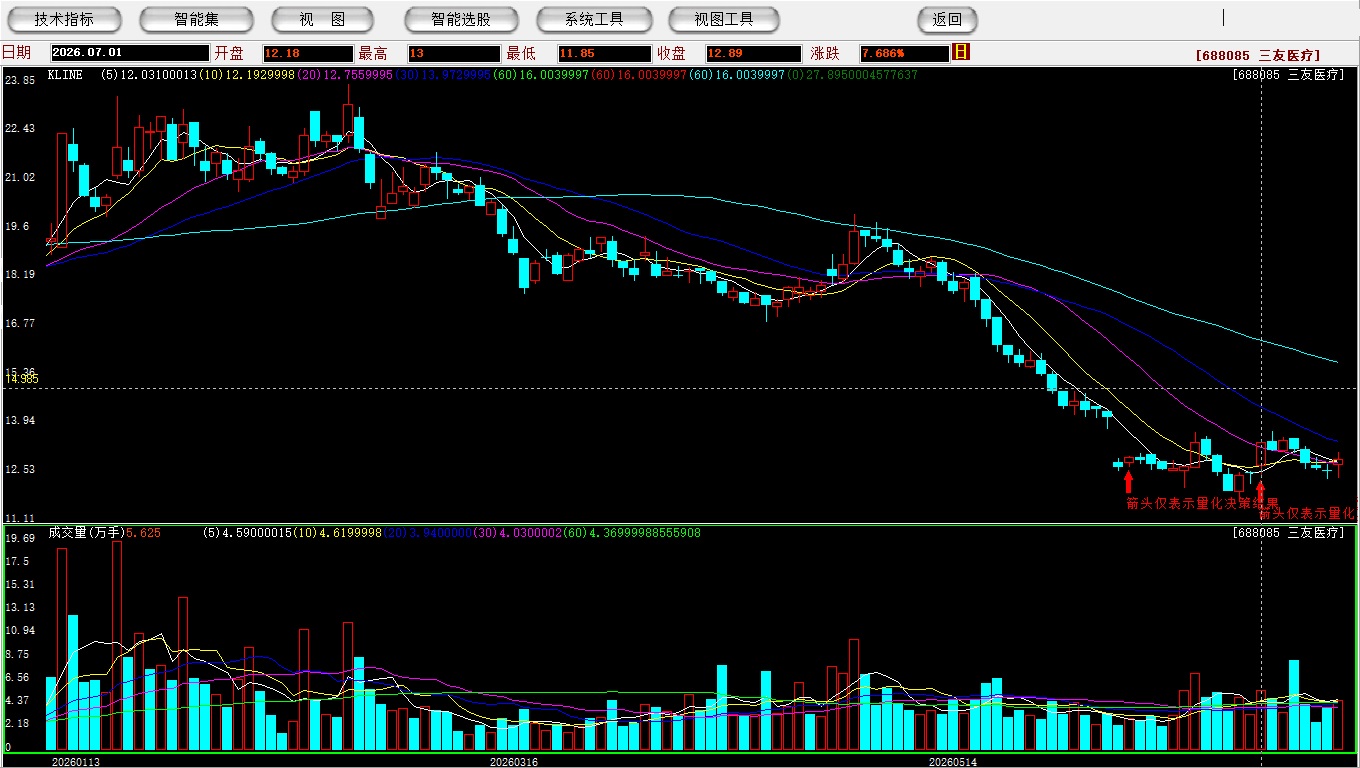Click the 最高 field label

(373, 53)
